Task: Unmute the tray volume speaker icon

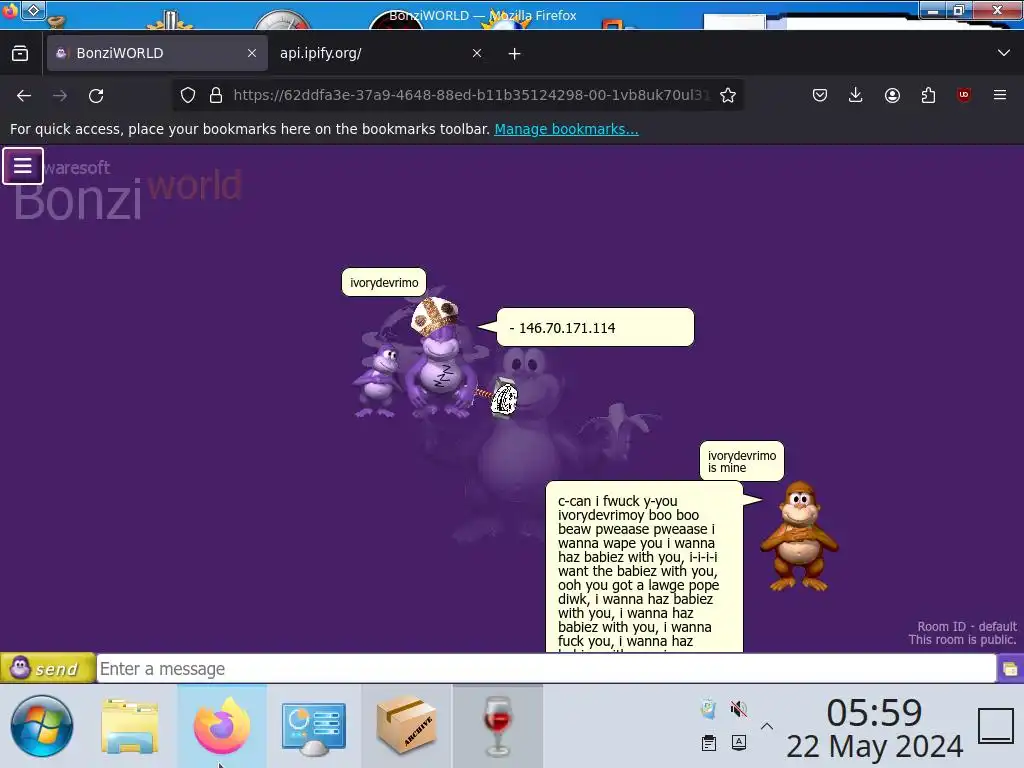Action: point(739,709)
